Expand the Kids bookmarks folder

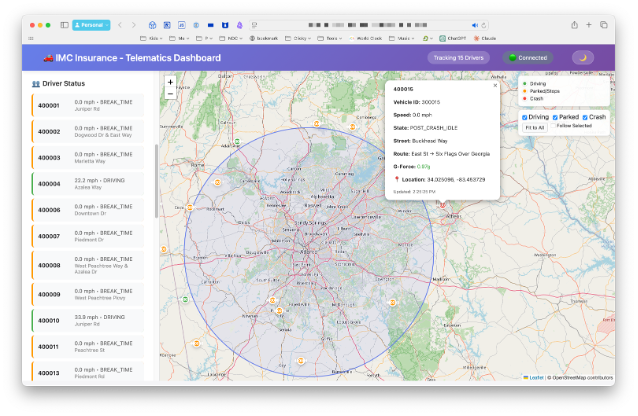pos(151,38)
